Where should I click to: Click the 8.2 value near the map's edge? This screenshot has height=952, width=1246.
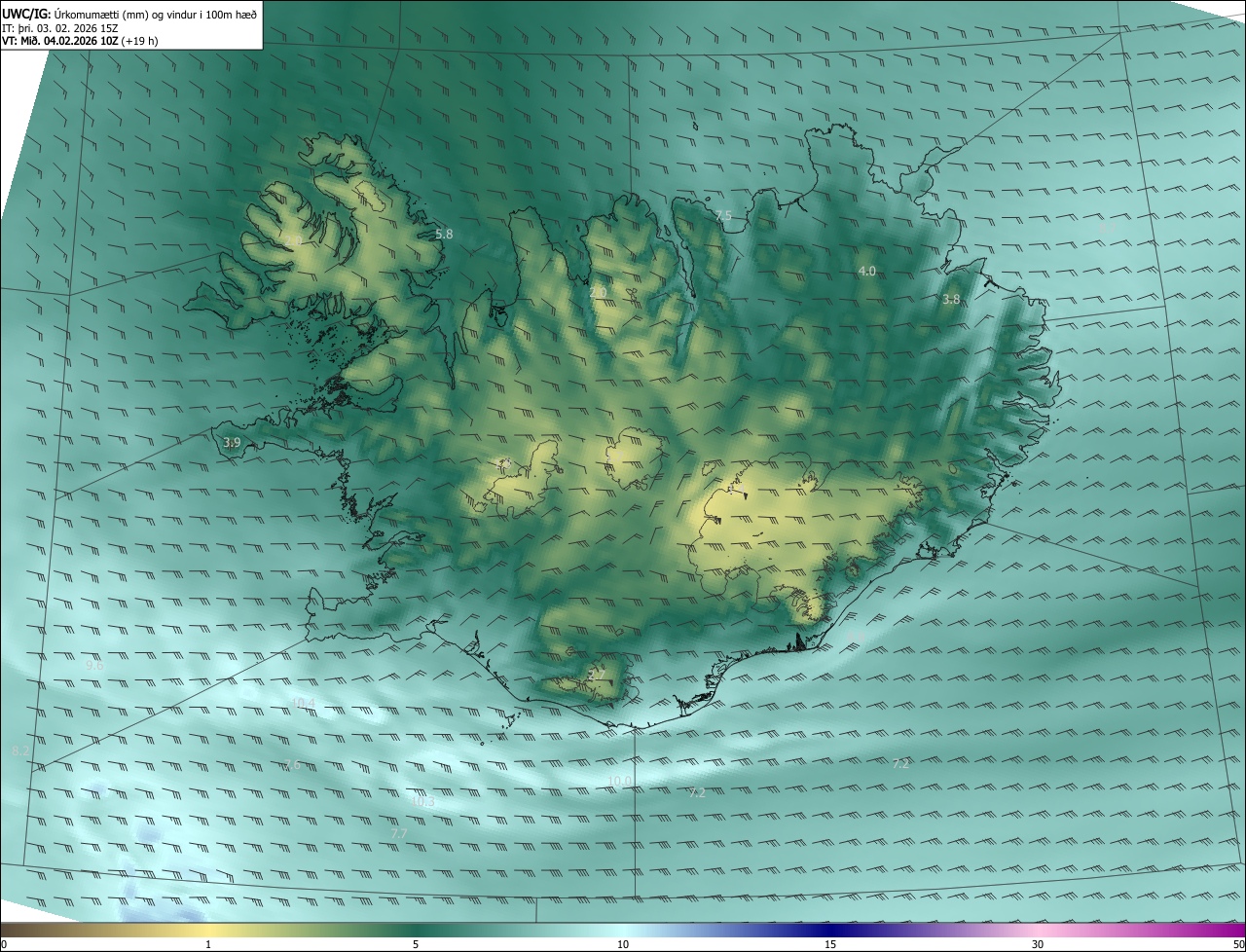(x=20, y=752)
